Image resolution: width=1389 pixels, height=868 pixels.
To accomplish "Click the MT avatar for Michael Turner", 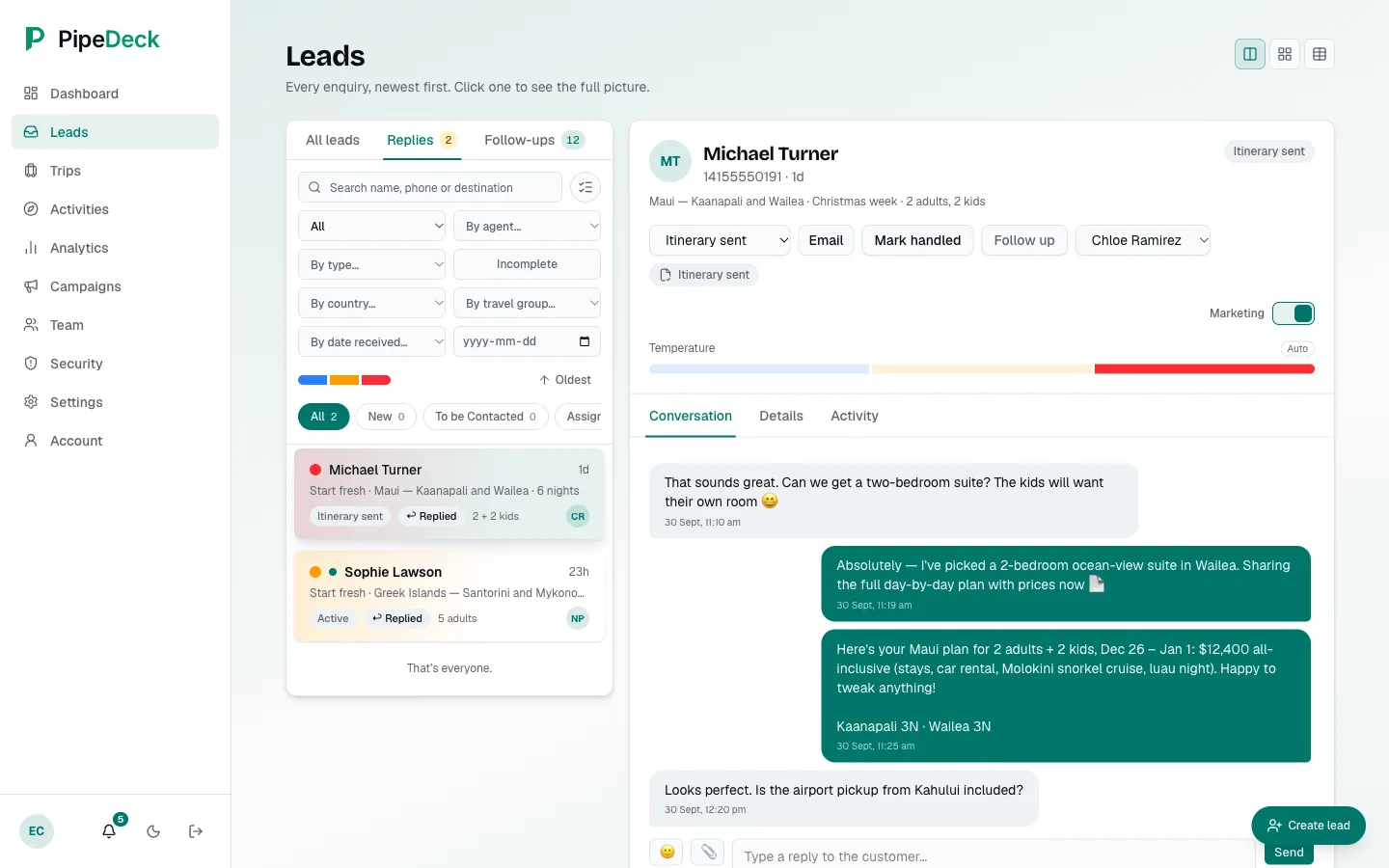I will pos(670,161).
